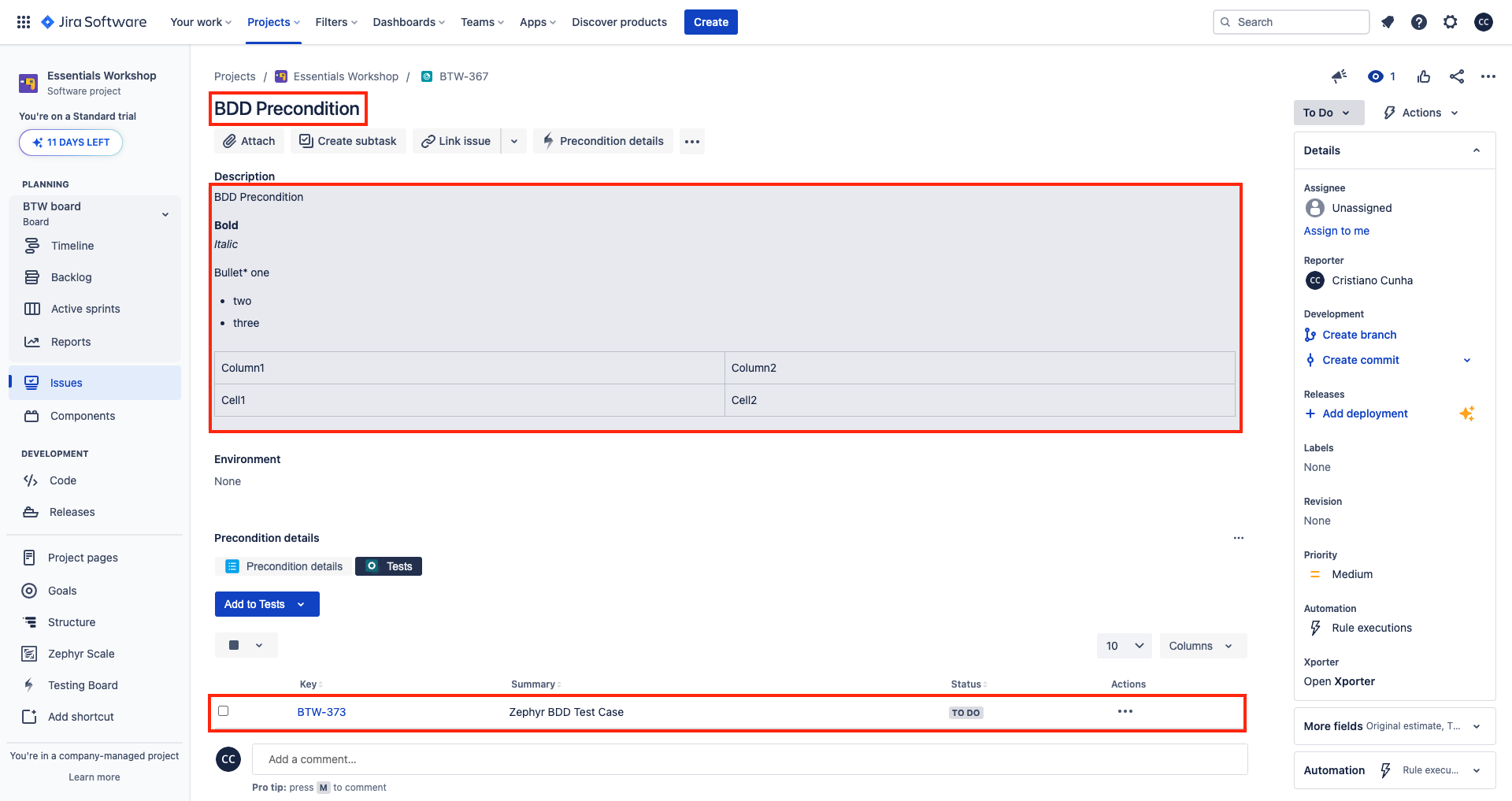Expand the Create commit chevron
Image resolution: width=1512 pixels, height=801 pixels.
pos(1467,360)
